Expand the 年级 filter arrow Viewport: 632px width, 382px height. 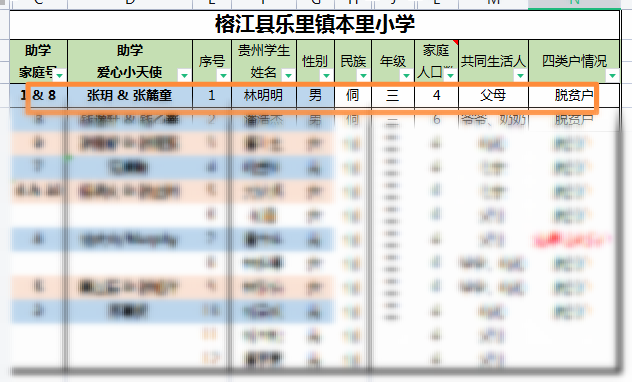[x=406, y=75]
